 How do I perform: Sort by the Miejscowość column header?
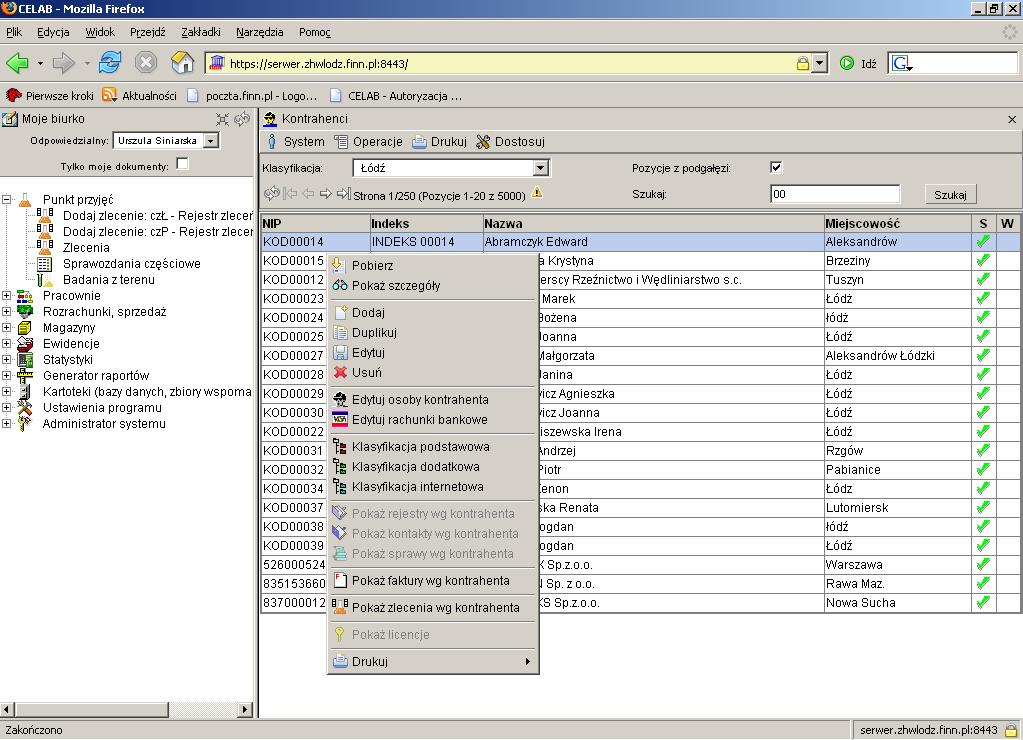[x=897, y=223]
